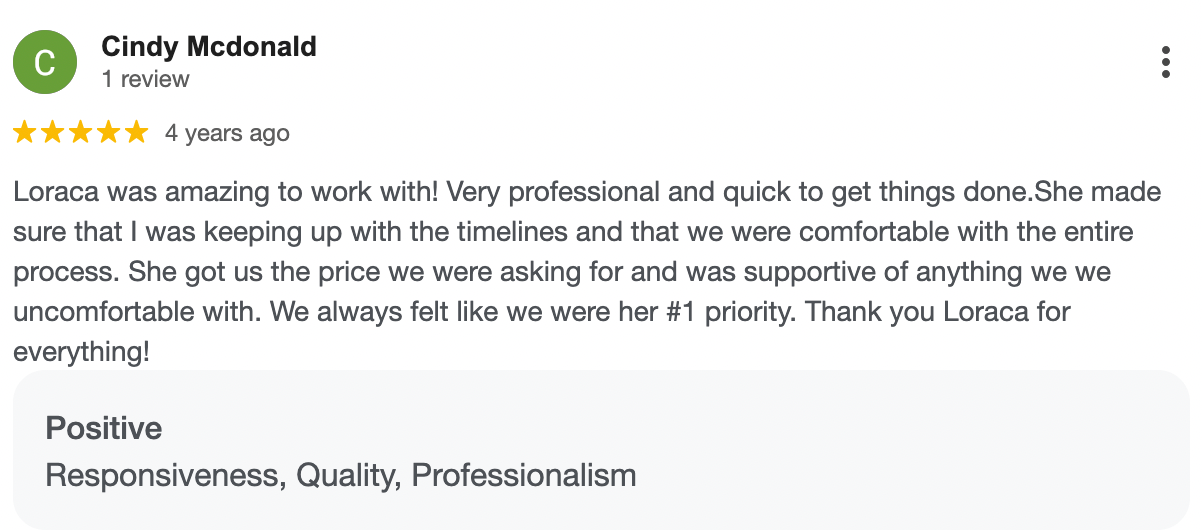Image resolution: width=1202 pixels, height=530 pixels.
Task: Click the second rating star
Action: (x=53, y=133)
